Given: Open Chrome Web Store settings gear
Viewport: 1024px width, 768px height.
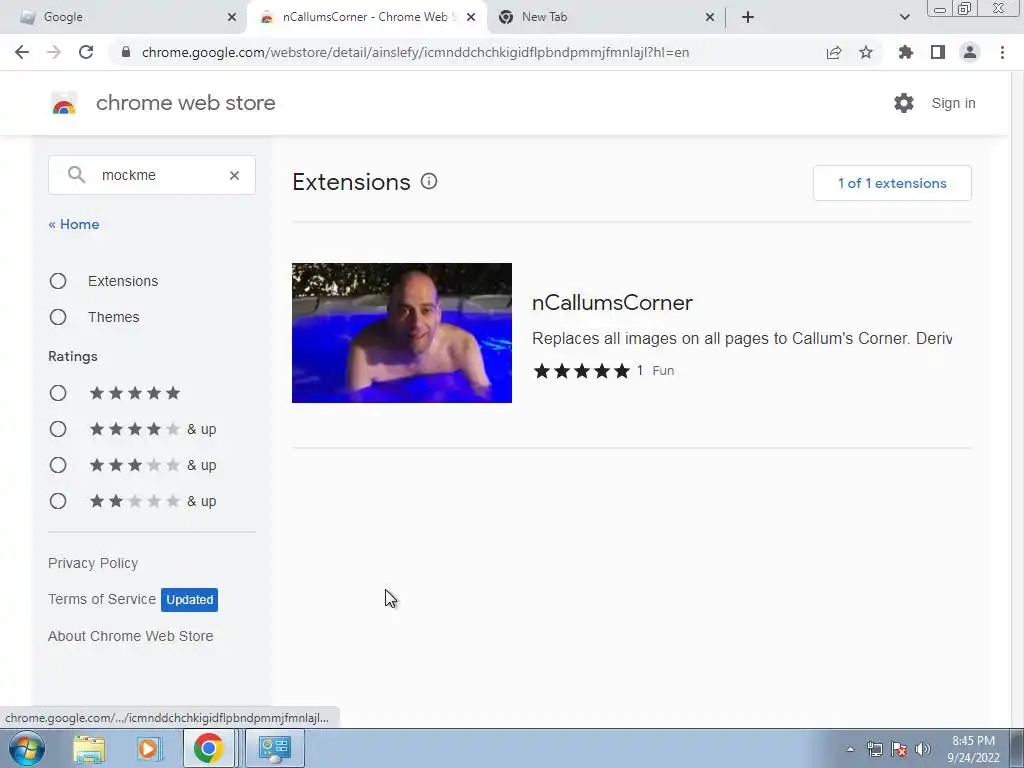Looking at the screenshot, I should pyautogui.click(x=904, y=103).
